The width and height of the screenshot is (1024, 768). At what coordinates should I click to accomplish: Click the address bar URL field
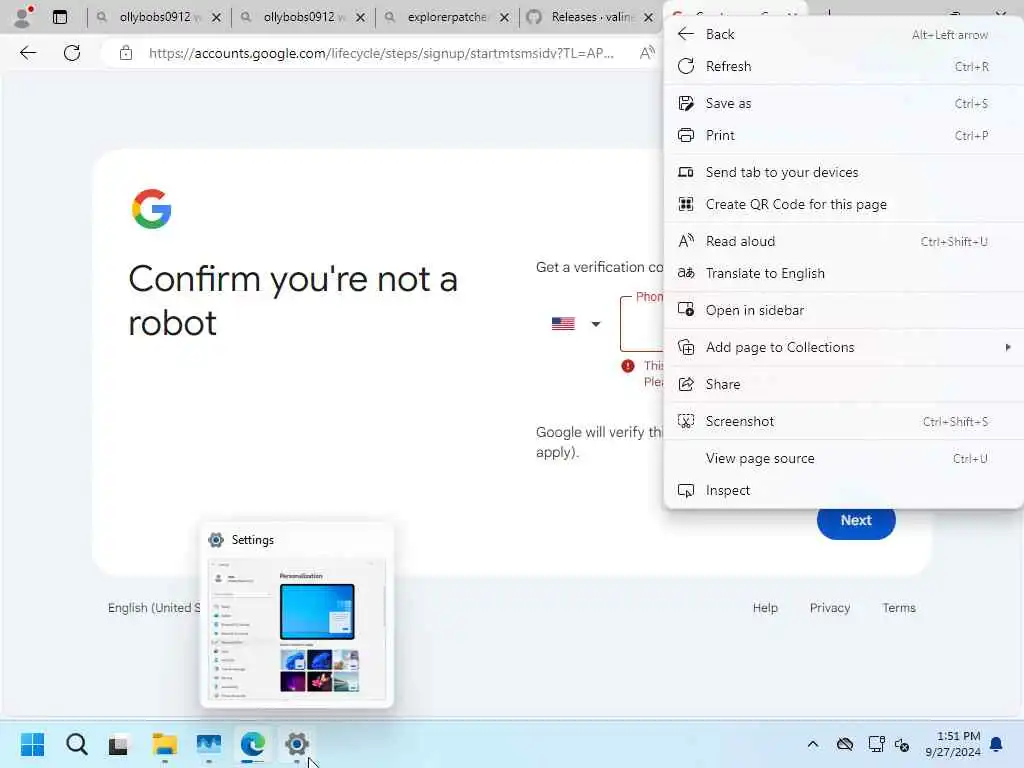pos(381,53)
